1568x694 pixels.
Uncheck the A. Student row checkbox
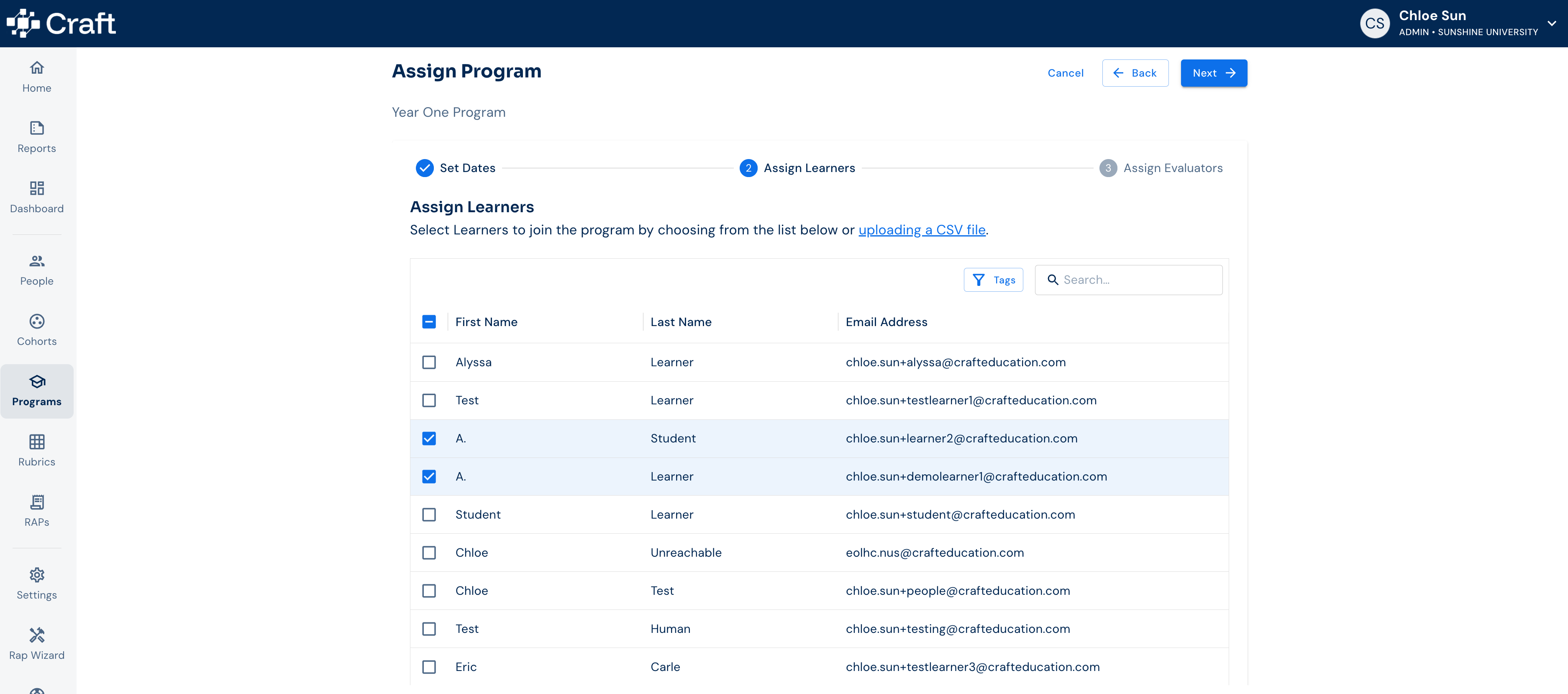(429, 438)
